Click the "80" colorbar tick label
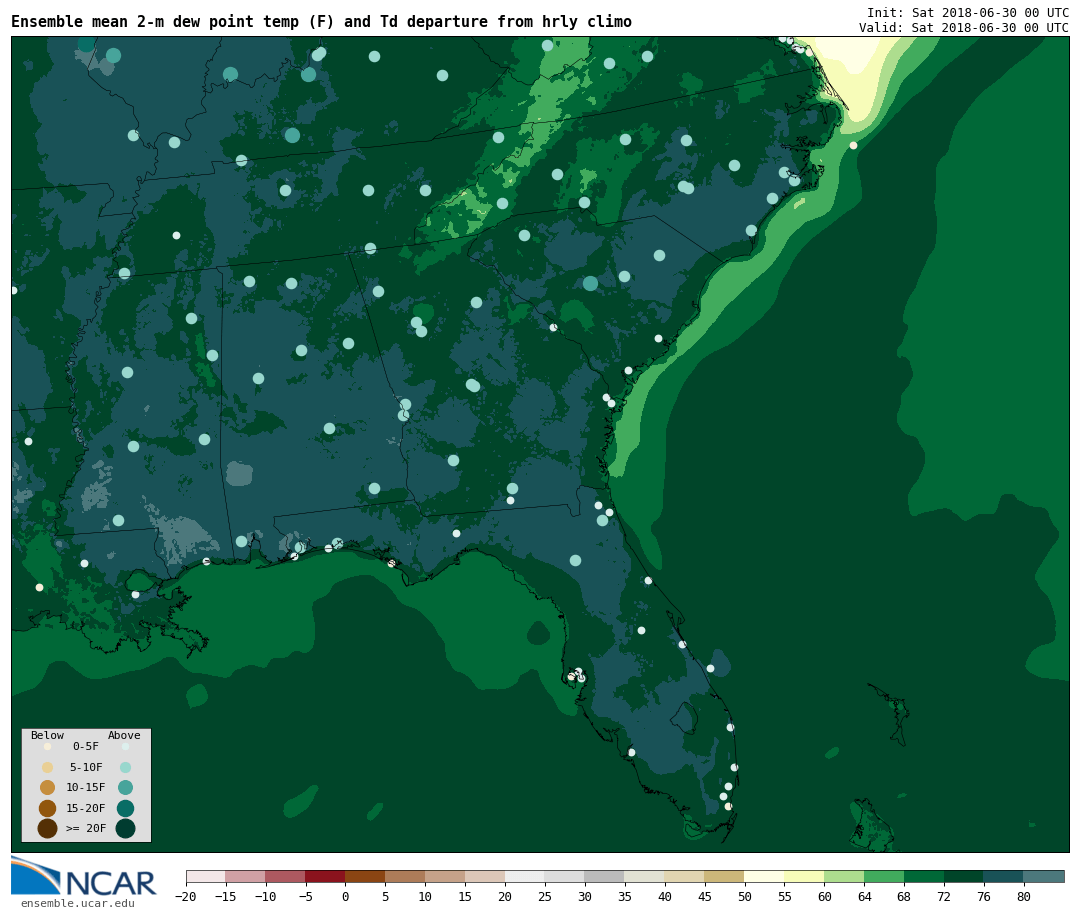The width and height of the screenshot is (1080, 915). pos(1024,896)
